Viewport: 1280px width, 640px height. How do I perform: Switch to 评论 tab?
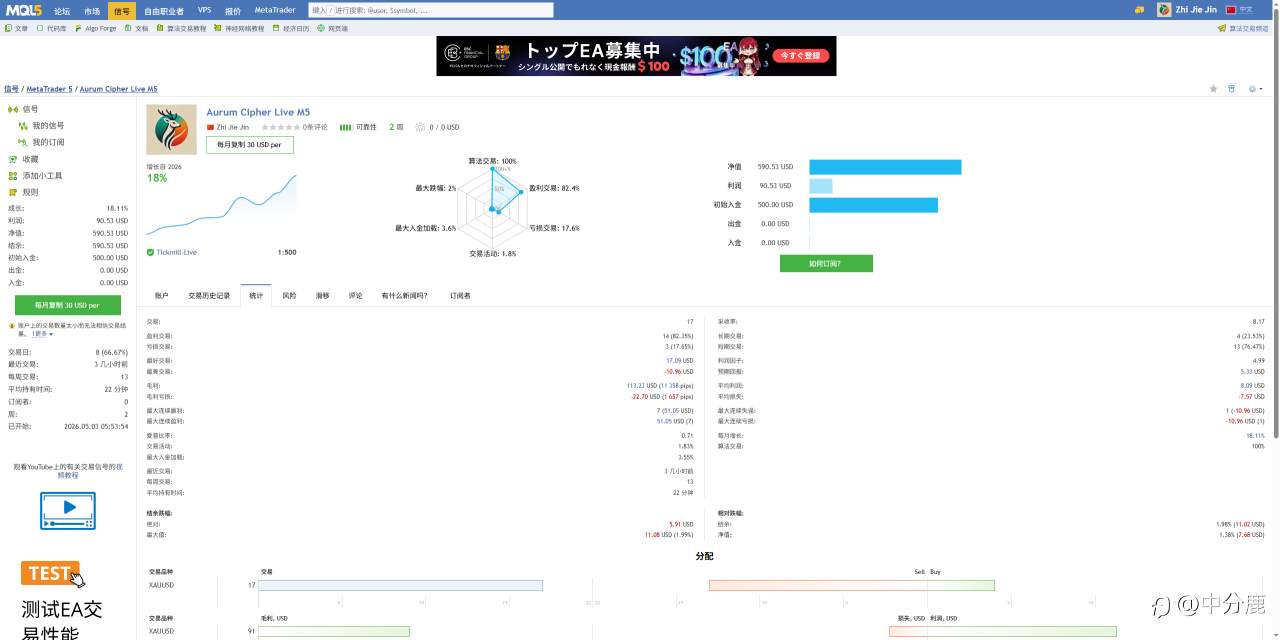pyautogui.click(x=355, y=296)
